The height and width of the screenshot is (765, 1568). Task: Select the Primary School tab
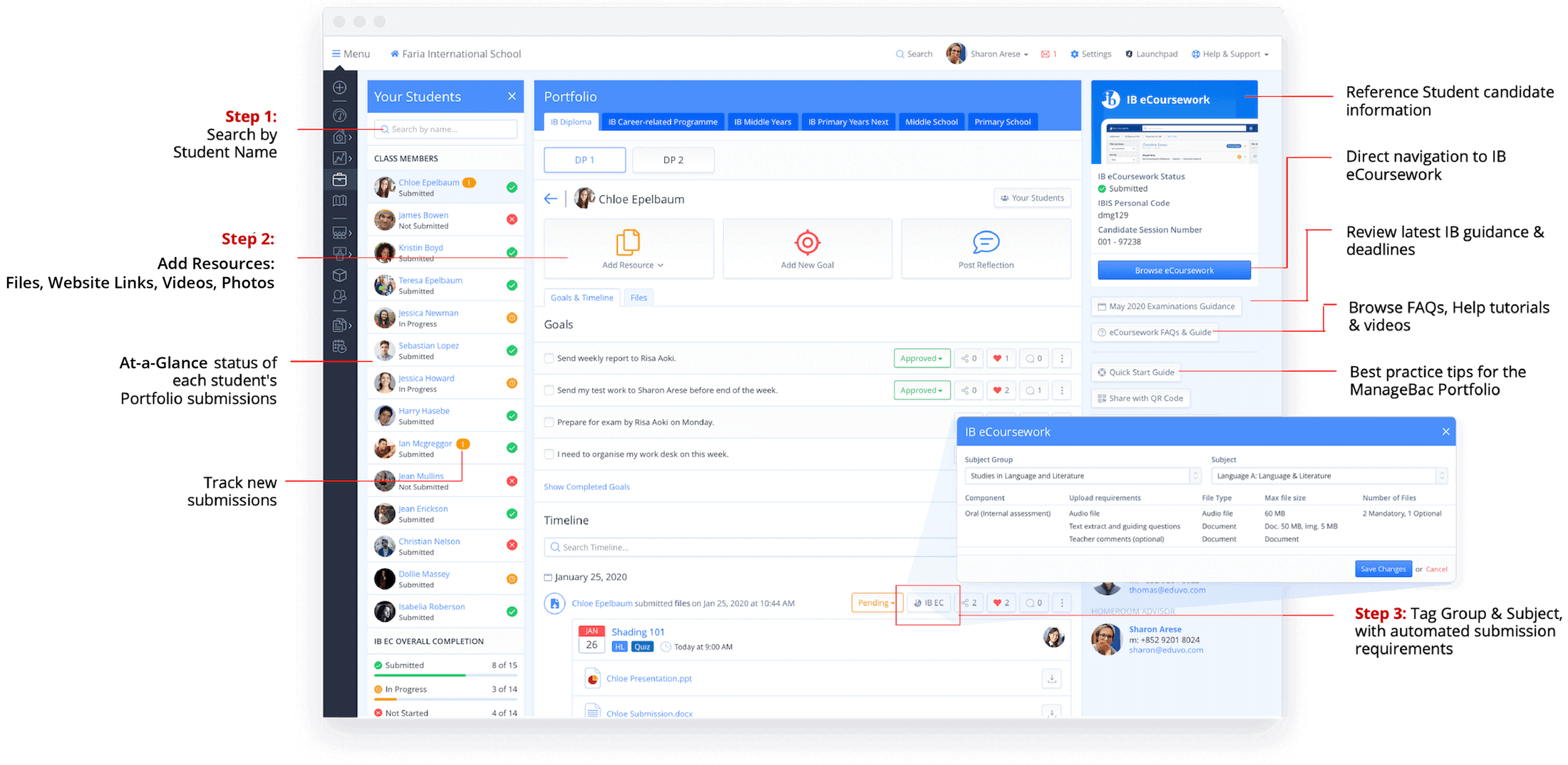pos(1002,122)
